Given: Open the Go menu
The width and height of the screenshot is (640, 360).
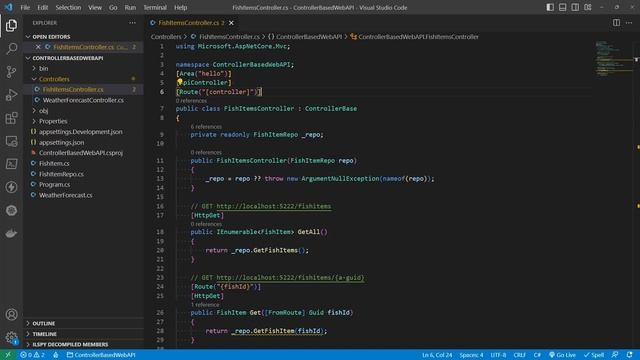Looking at the screenshot, I should pyautogui.click(x=113, y=7).
